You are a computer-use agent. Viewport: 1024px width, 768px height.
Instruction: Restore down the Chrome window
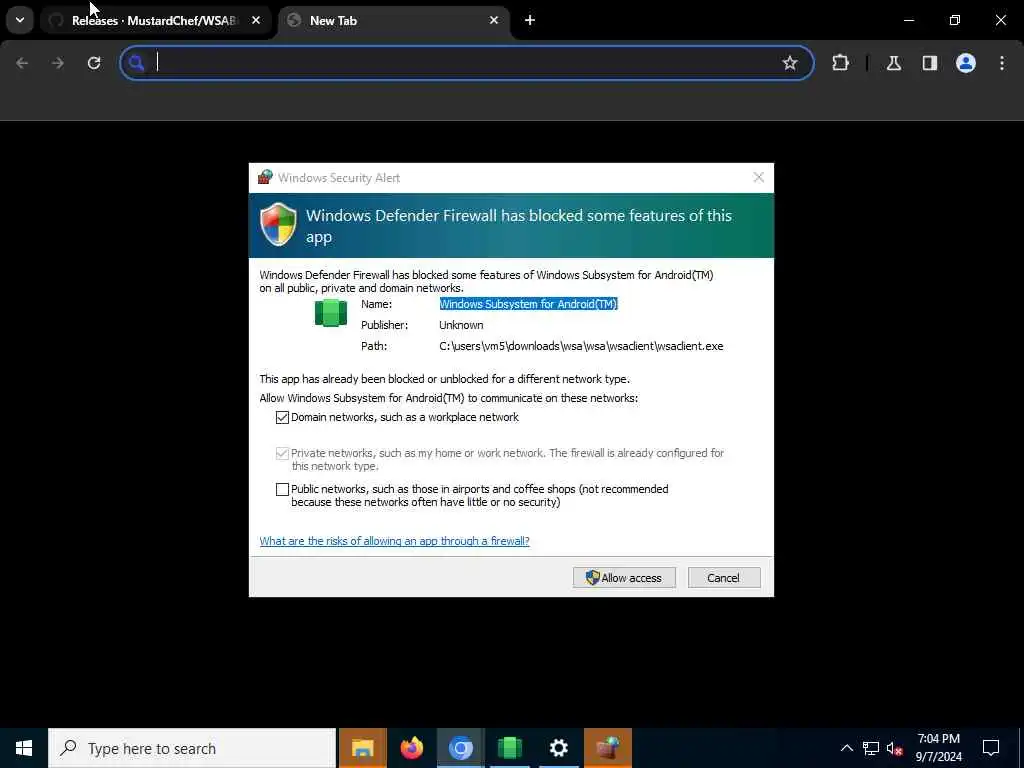click(x=955, y=20)
